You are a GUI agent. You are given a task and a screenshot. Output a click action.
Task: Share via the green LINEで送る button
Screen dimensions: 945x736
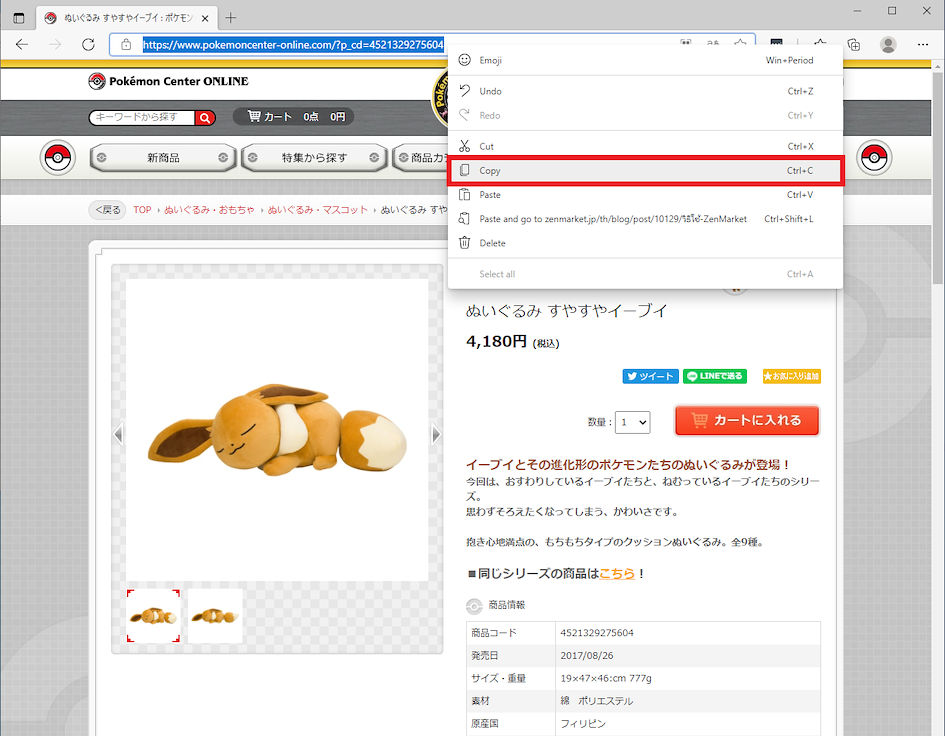click(x=715, y=376)
